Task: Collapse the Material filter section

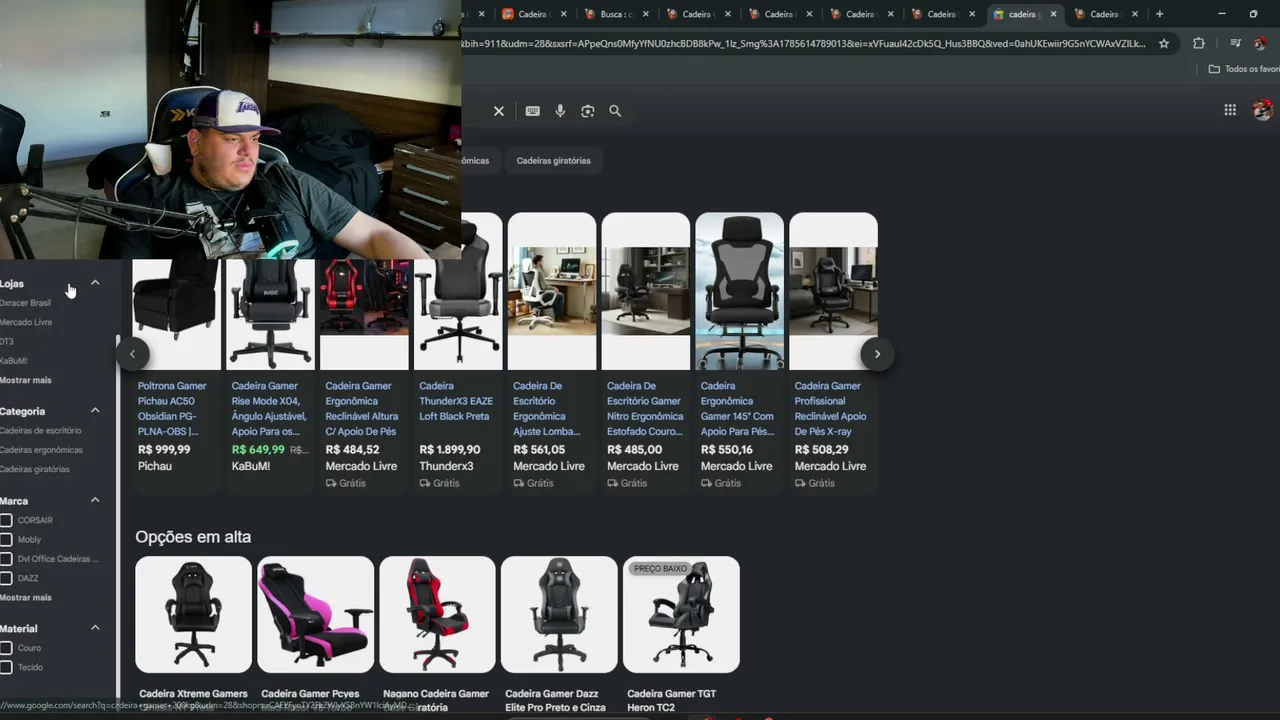Action: pos(95,628)
